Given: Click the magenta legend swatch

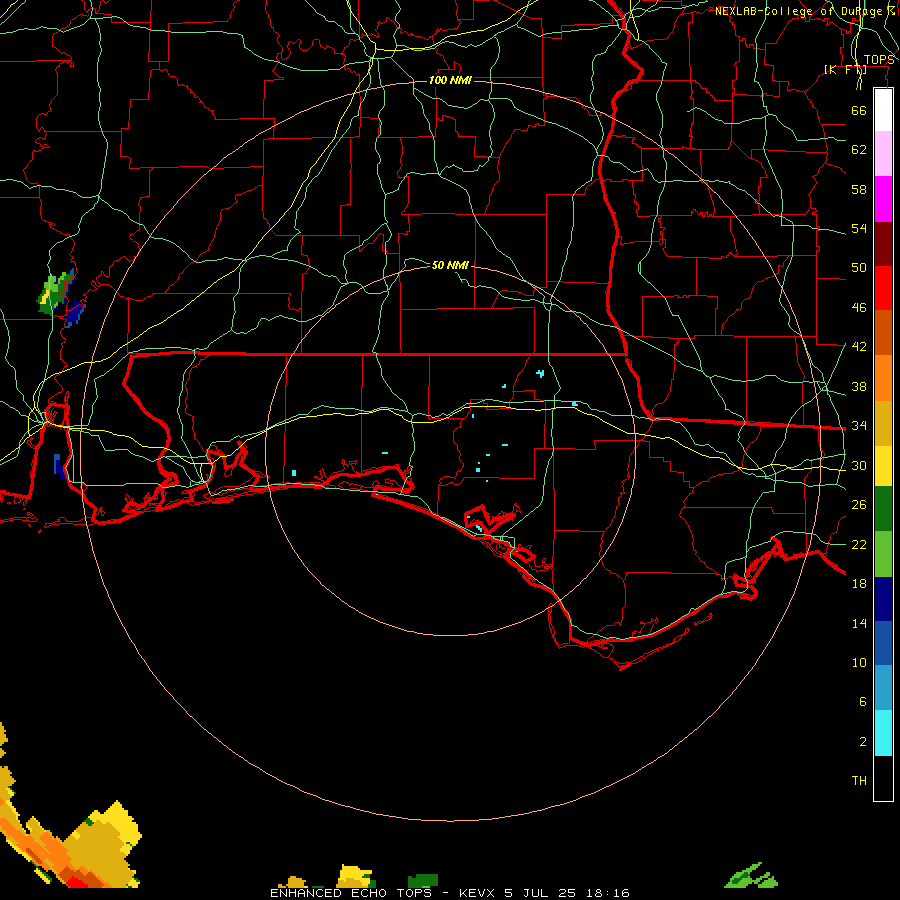Looking at the screenshot, I should tap(883, 199).
